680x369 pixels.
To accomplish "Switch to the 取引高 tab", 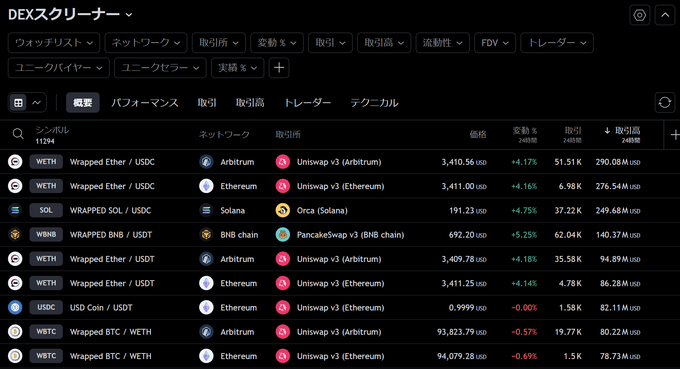I will click(x=250, y=103).
